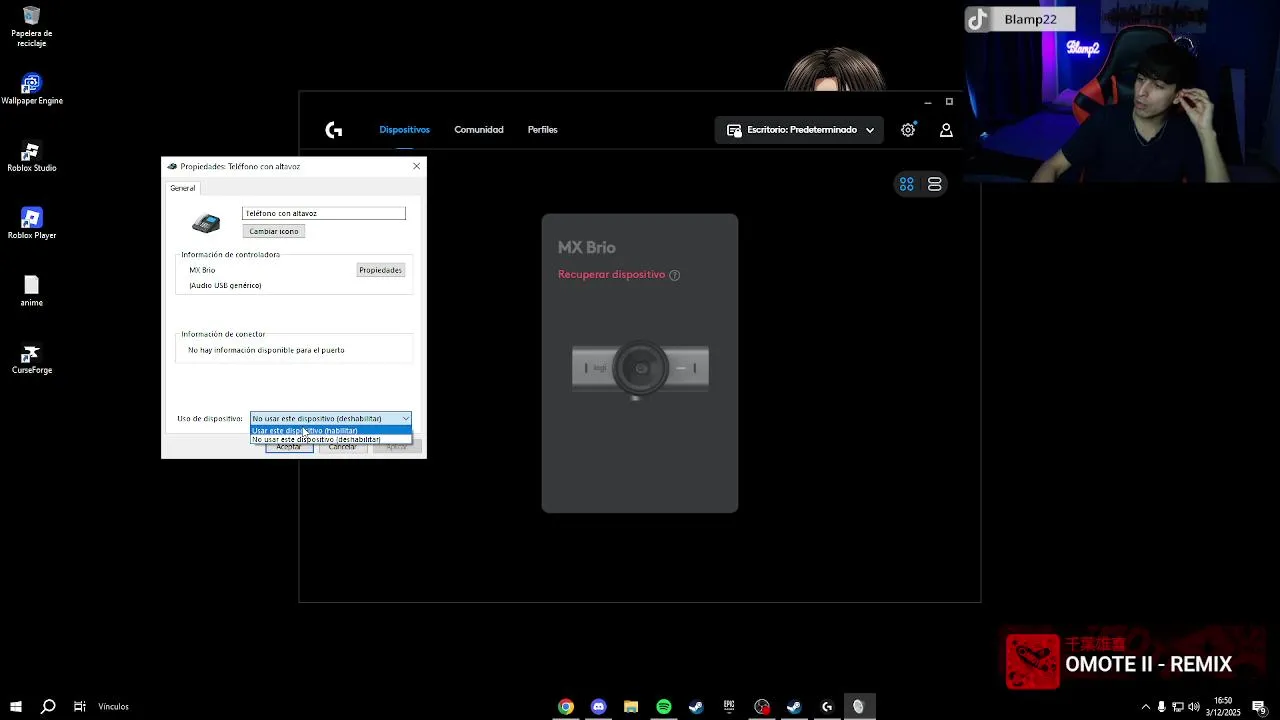Open the Perfiles tab in G HUB
This screenshot has height=720, width=1280.
(x=543, y=130)
